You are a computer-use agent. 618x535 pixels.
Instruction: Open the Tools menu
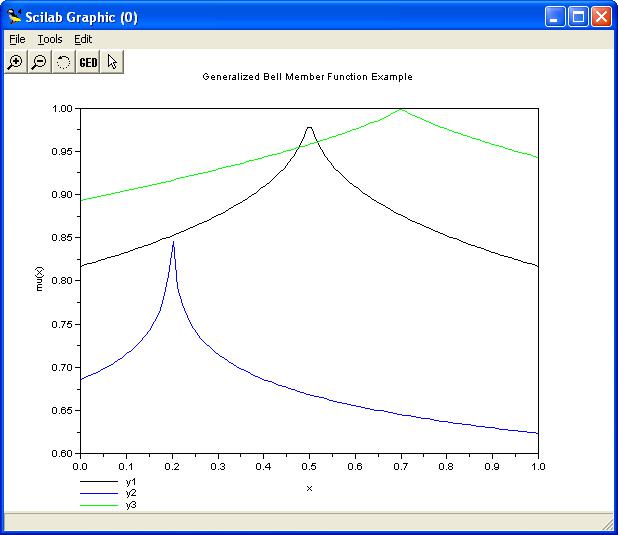pyautogui.click(x=49, y=39)
